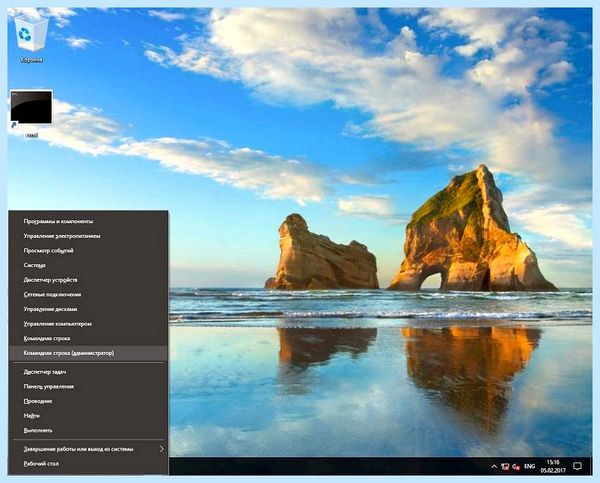The width and height of the screenshot is (600, 483).
Task: Open Панель управления
Action: pos(88,387)
